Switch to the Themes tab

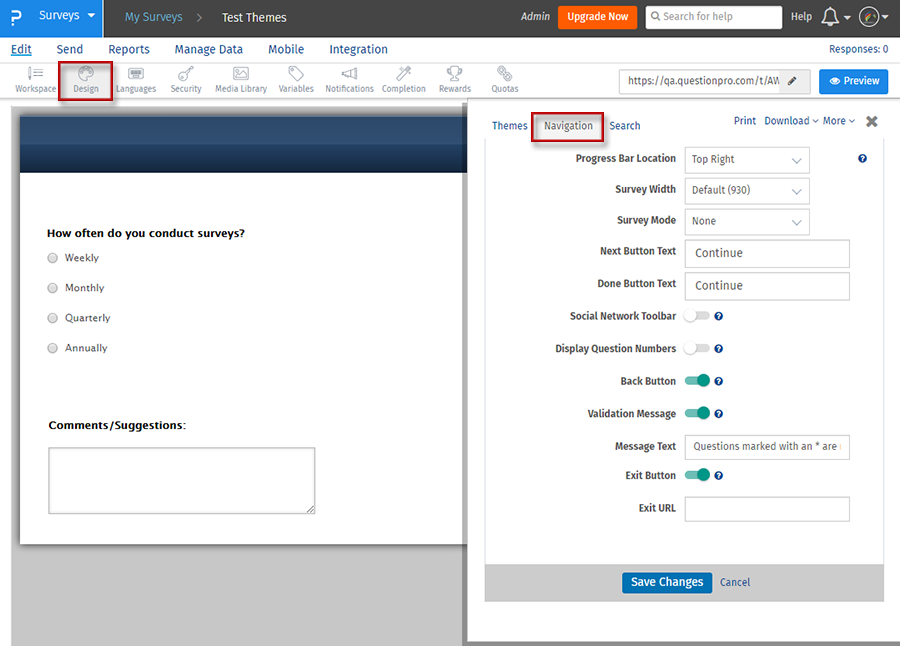click(x=509, y=126)
